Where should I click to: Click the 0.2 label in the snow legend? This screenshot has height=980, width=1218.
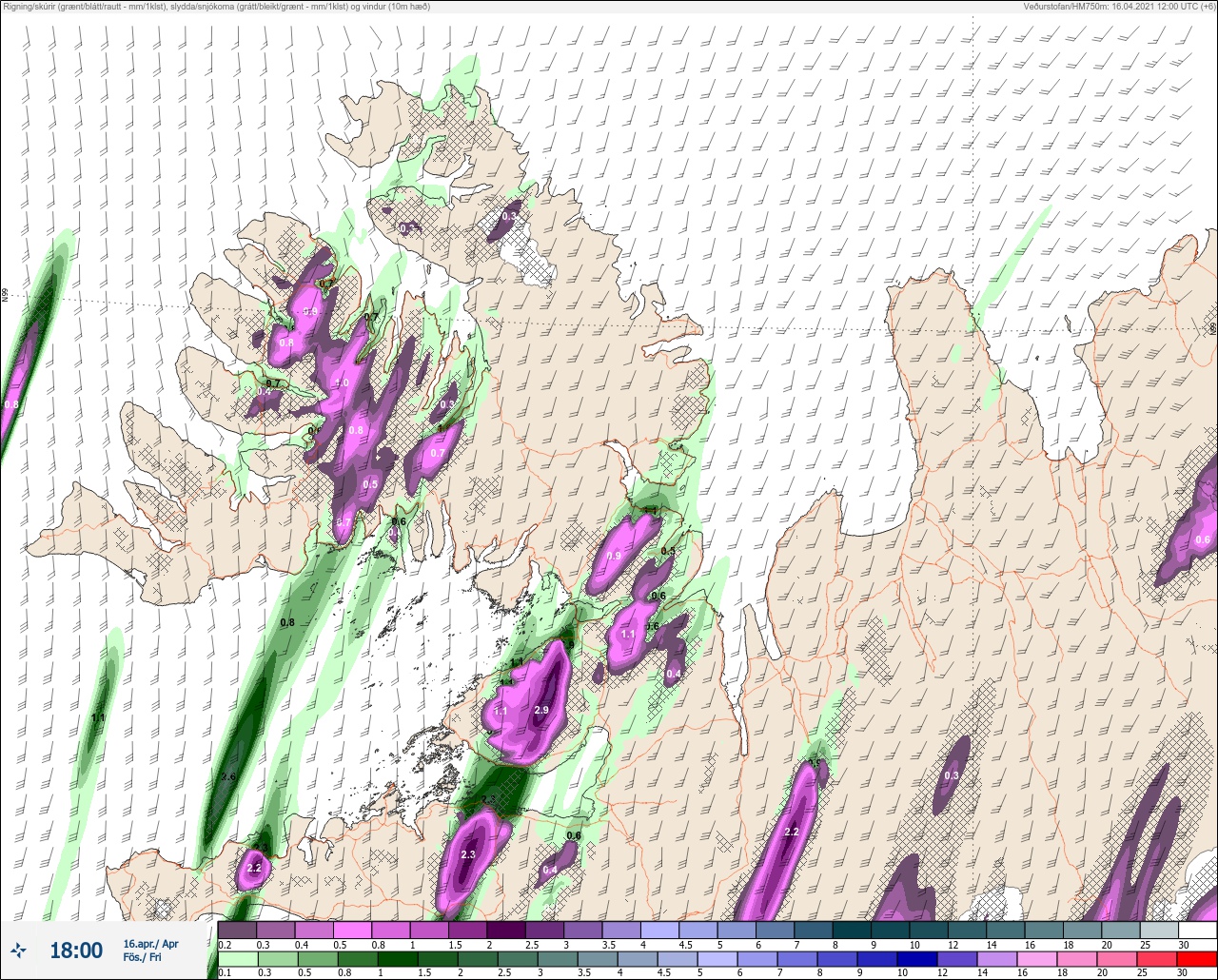coord(225,945)
